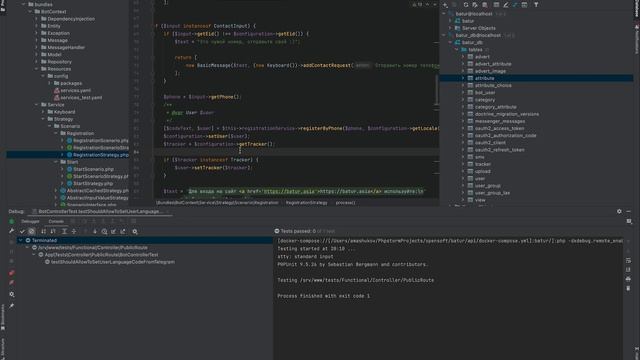Expand the Keyboard folder arrow

point(43,112)
